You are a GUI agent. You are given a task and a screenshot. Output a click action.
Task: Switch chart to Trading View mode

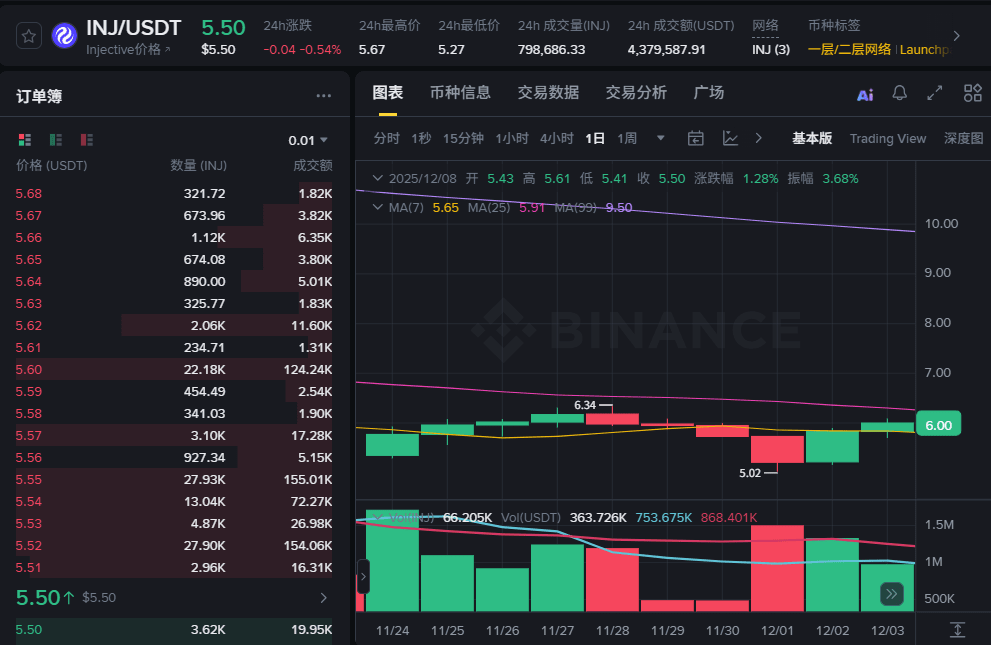[888, 138]
